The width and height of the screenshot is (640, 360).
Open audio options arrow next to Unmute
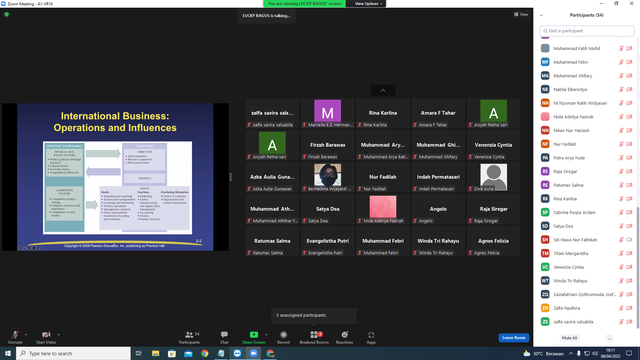[26, 335]
